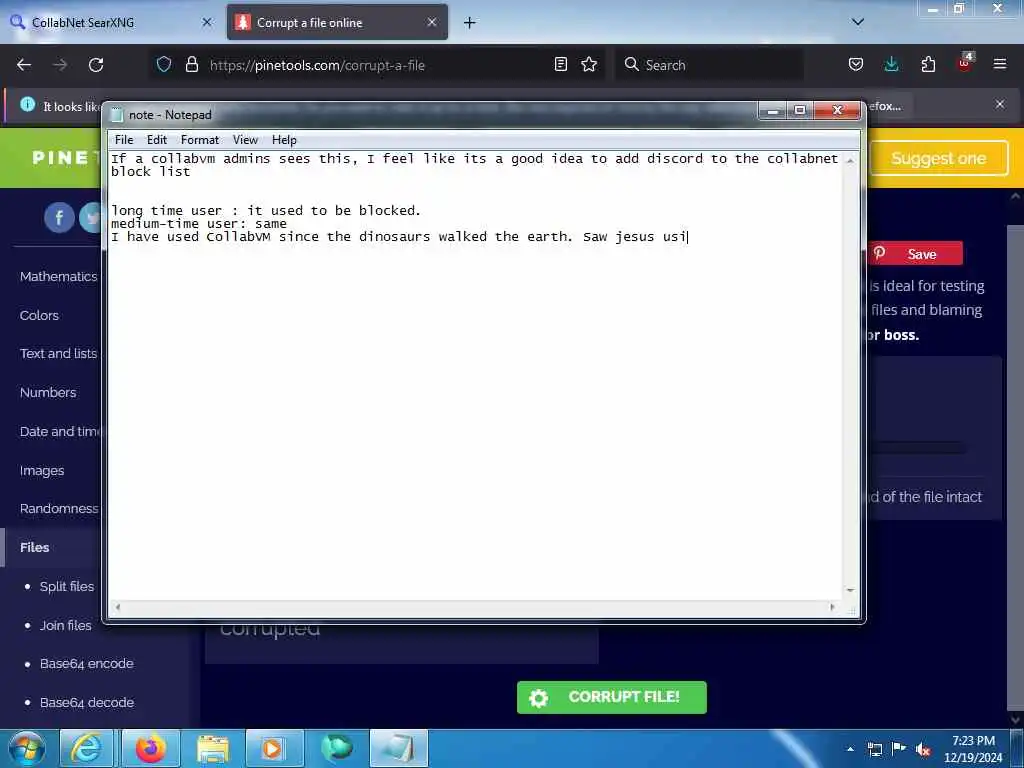The image size is (1024, 768).
Task: Click the Suggest one button
Action: tap(938, 158)
